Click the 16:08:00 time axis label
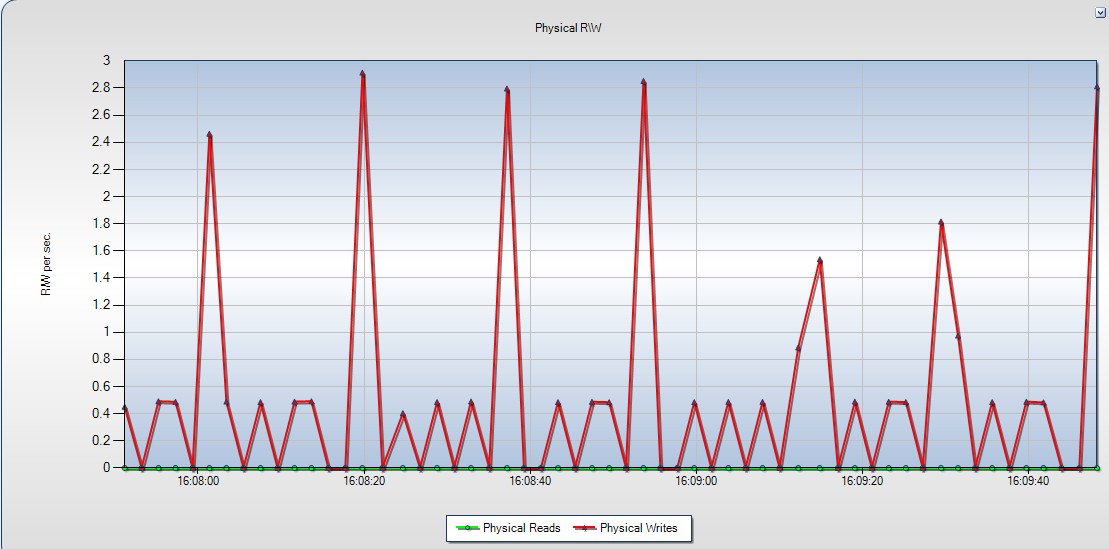 pos(197,481)
